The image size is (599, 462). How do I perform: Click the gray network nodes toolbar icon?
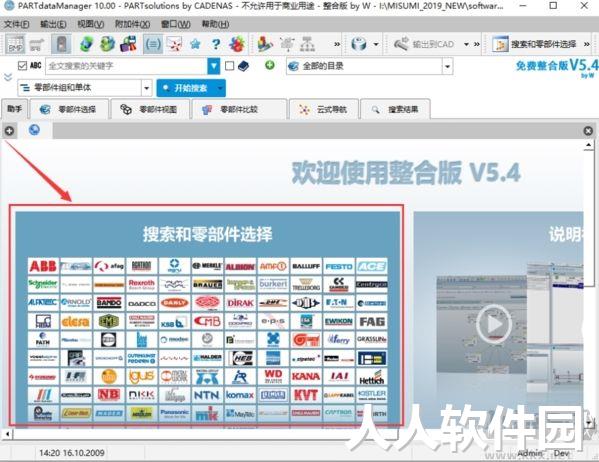287,44
